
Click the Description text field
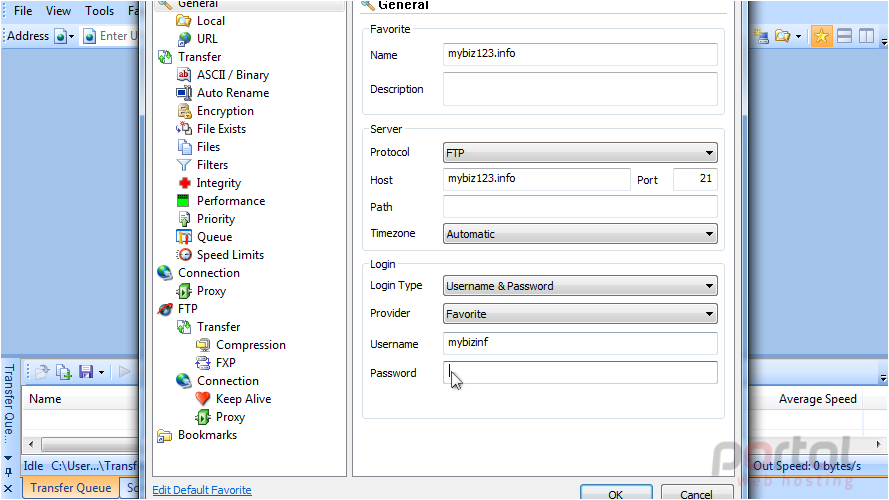pyautogui.click(x=580, y=89)
